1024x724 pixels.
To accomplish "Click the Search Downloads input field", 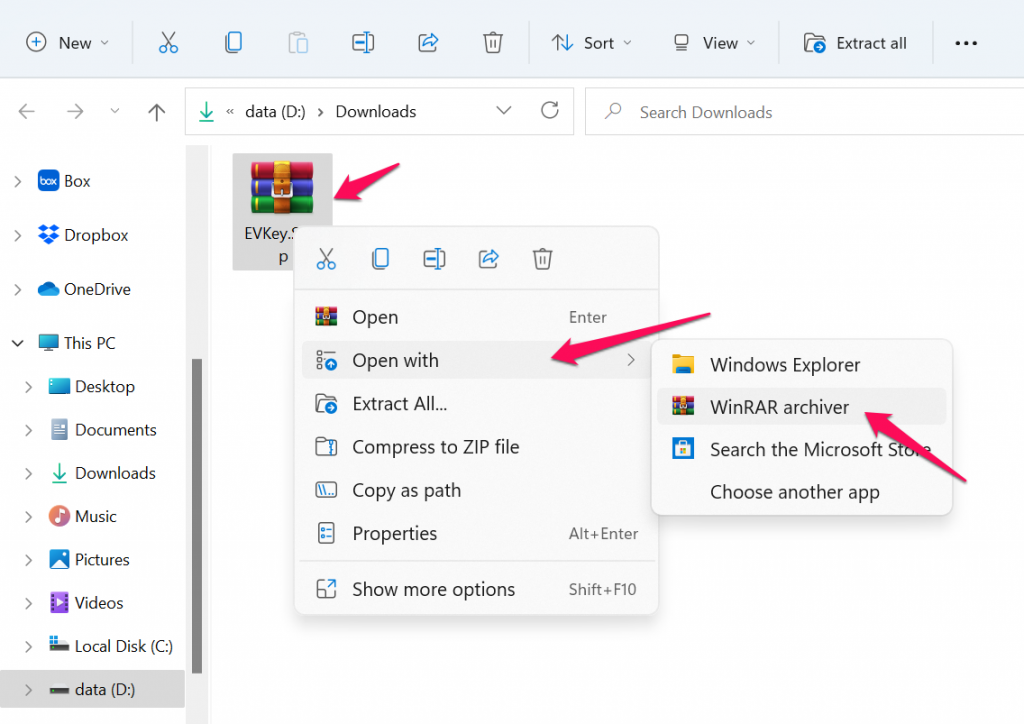I will [800, 112].
